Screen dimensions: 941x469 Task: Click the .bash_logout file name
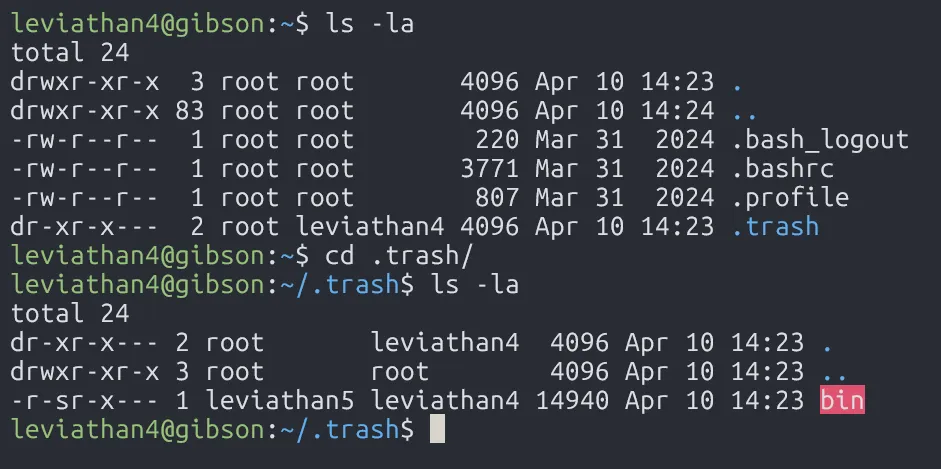pos(820,139)
